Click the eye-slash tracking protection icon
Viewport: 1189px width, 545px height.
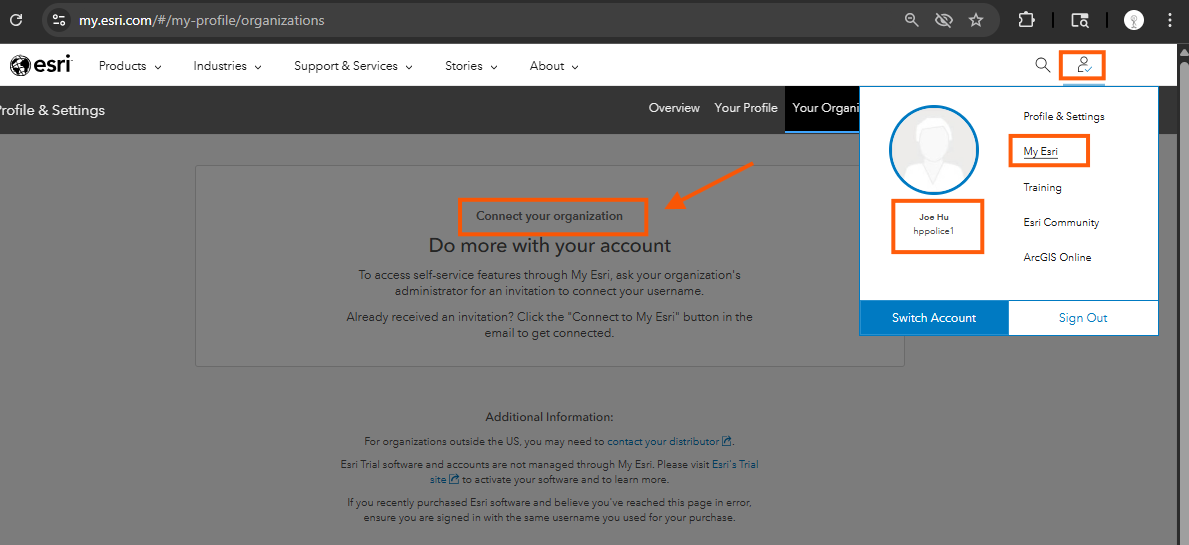pyautogui.click(x=943, y=20)
